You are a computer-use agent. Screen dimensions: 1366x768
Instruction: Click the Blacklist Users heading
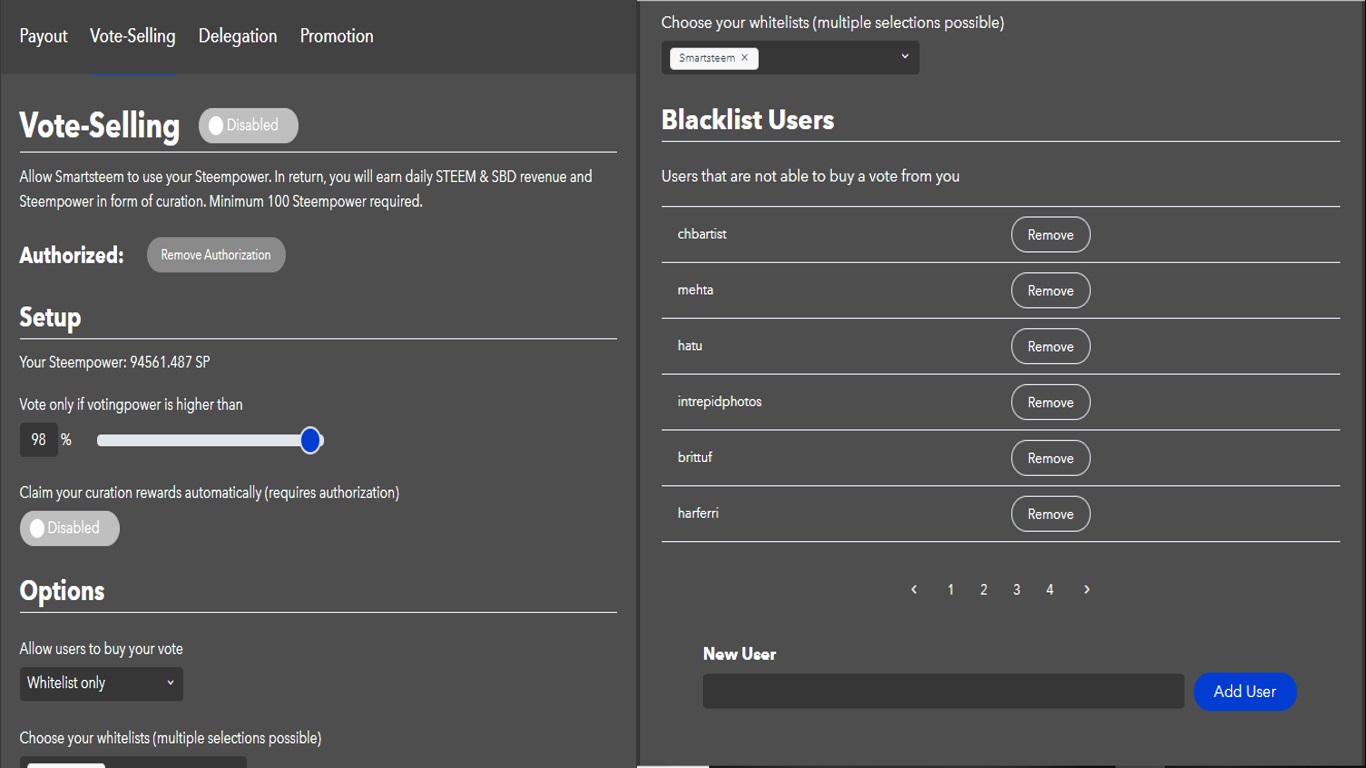pos(748,120)
